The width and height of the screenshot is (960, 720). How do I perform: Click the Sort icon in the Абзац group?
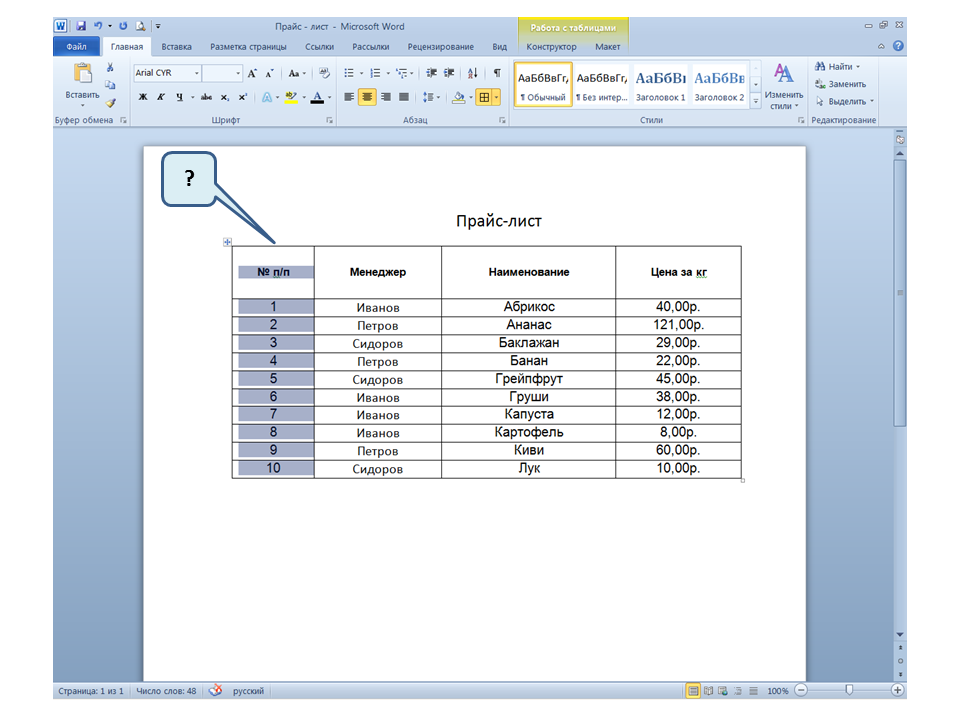473,73
